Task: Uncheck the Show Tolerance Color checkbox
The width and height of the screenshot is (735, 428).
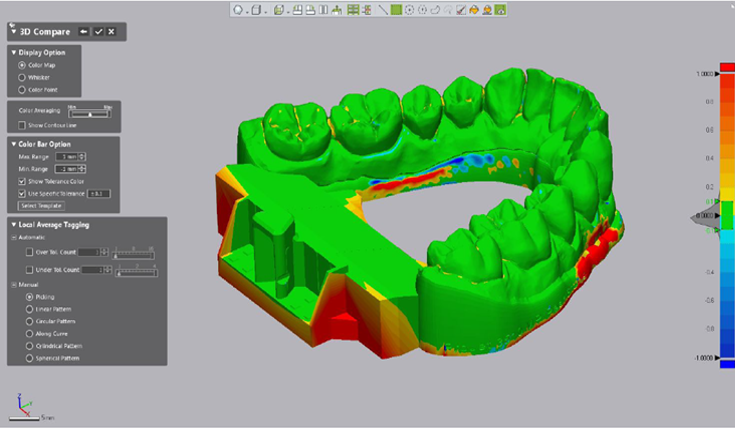Action: click(x=23, y=181)
